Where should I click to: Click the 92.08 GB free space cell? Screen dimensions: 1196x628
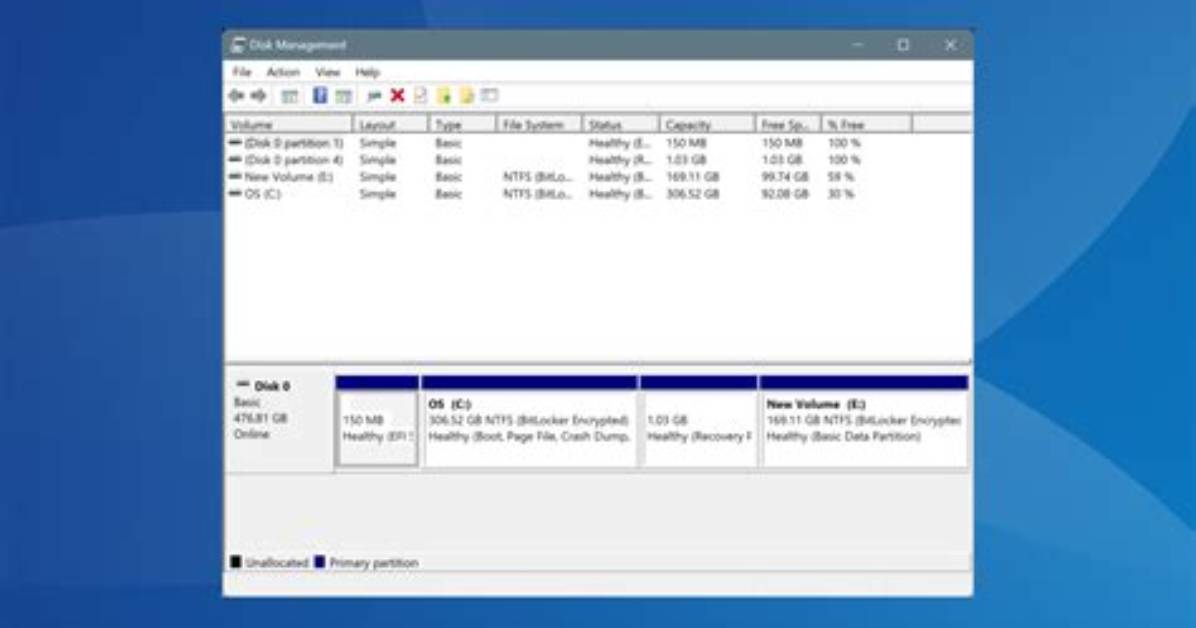pos(785,194)
